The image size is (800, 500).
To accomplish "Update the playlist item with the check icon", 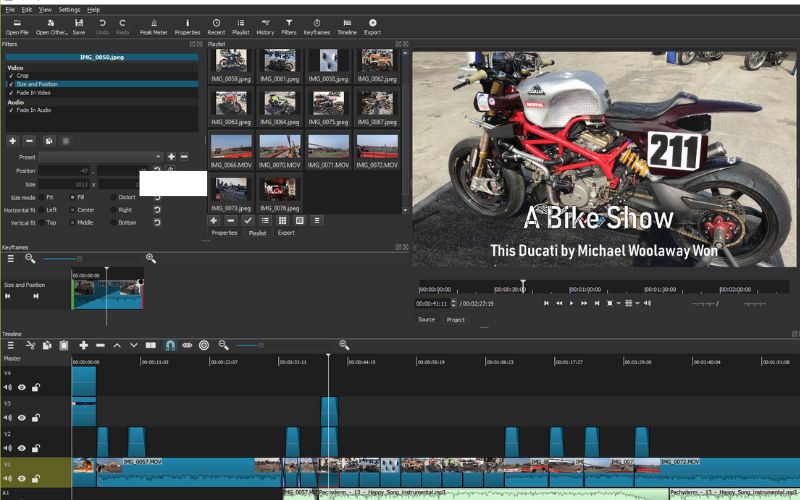I will click(x=248, y=220).
